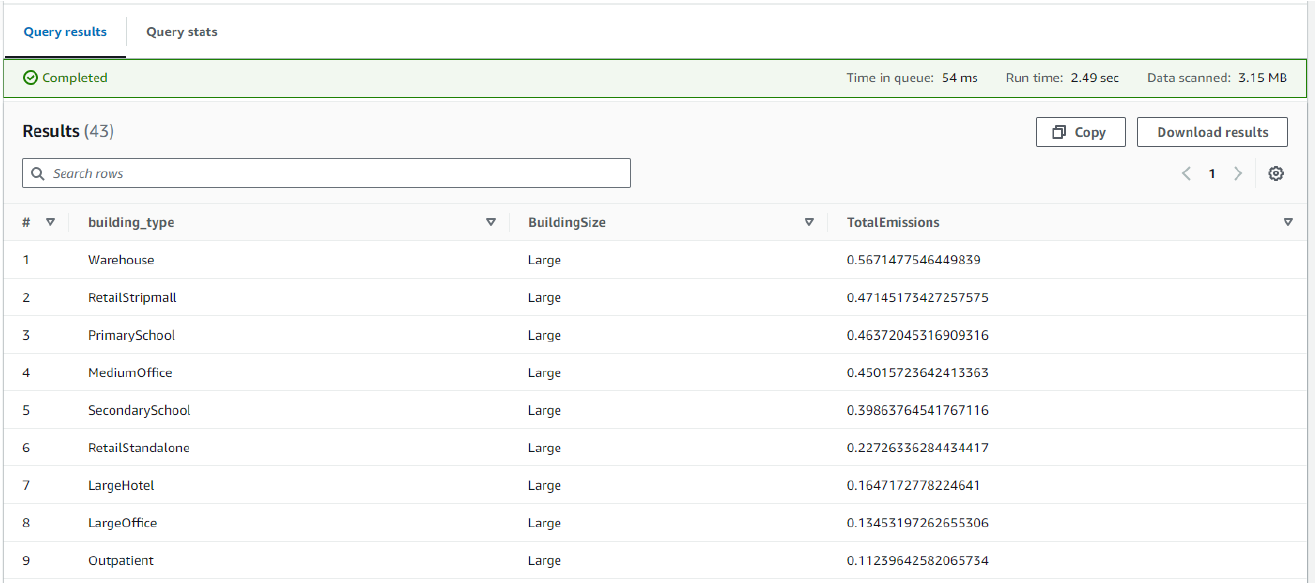Click the magnifier icon in search box
Image resolution: width=1315 pixels, height=583 pixels.
[38, 174]
